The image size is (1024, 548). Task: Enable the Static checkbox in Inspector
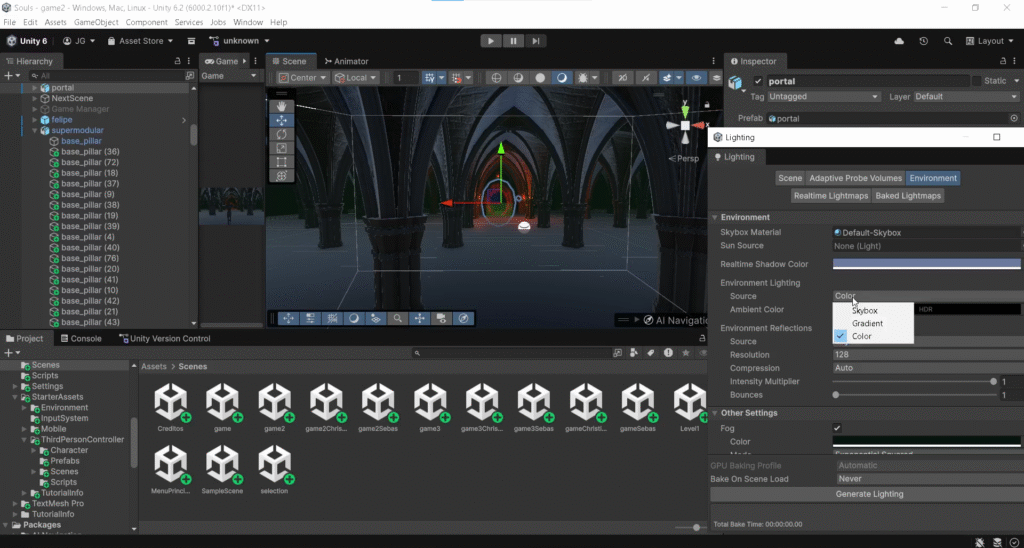tap(978, 81)
